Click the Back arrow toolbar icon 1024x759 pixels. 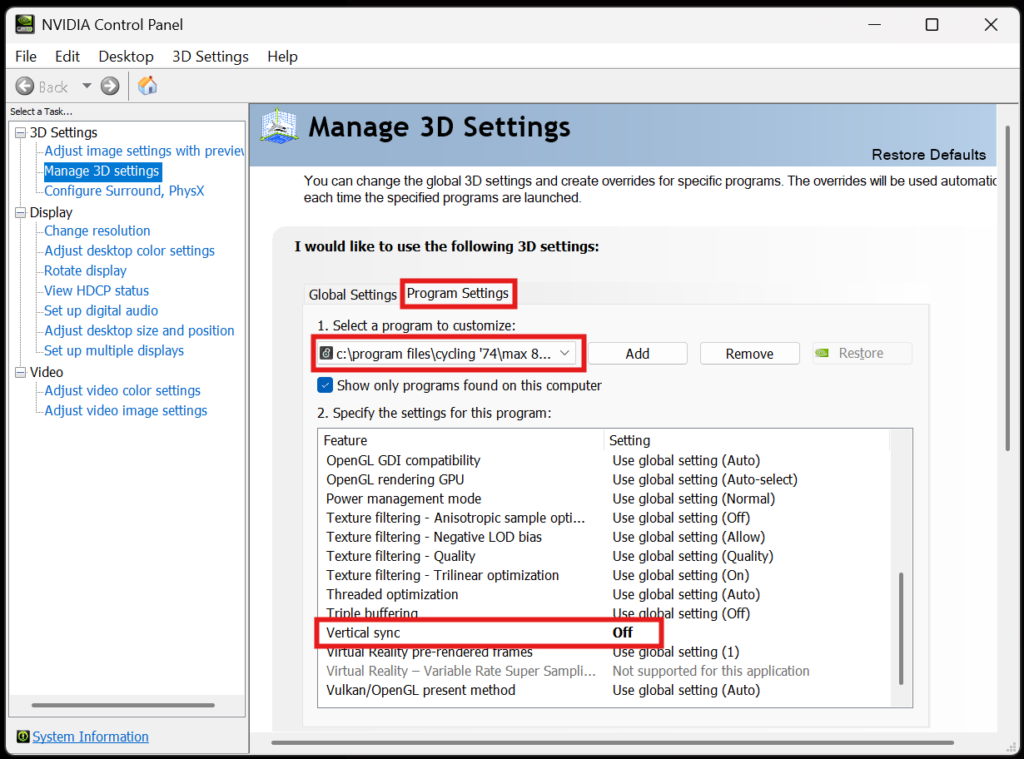point(26,86)
